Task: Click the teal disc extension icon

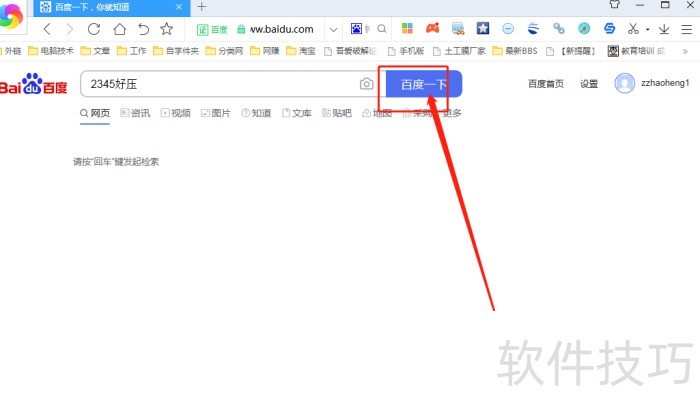Action: [x=584, y=29]
